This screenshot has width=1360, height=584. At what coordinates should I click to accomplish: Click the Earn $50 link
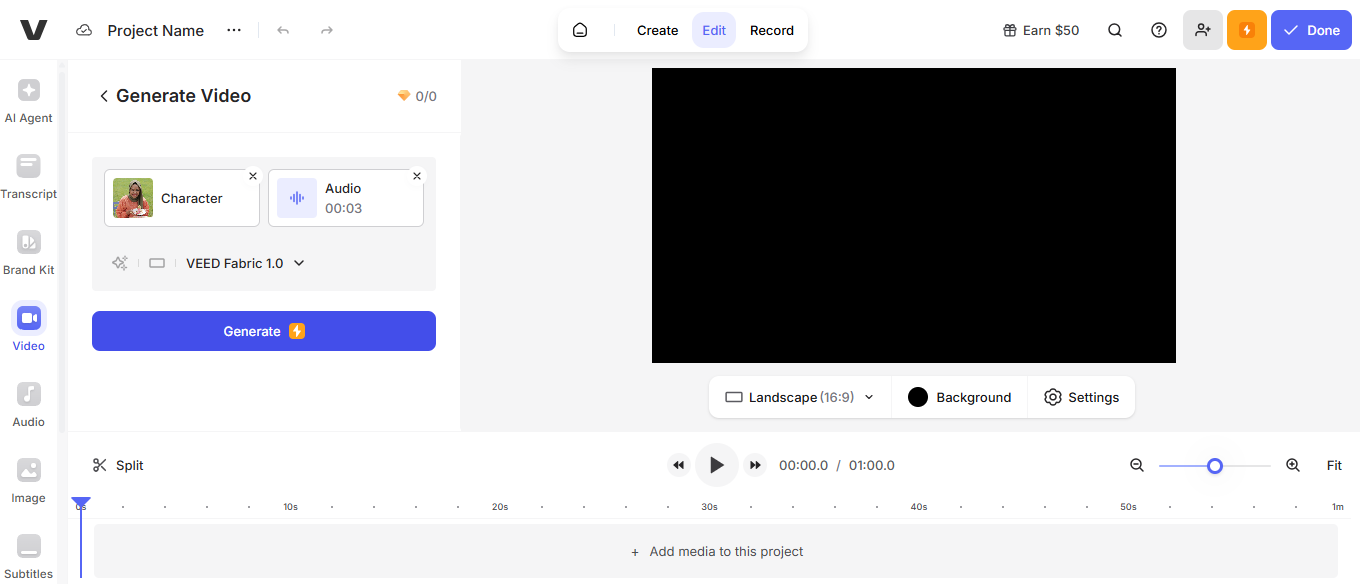(x=1040, y=30)
